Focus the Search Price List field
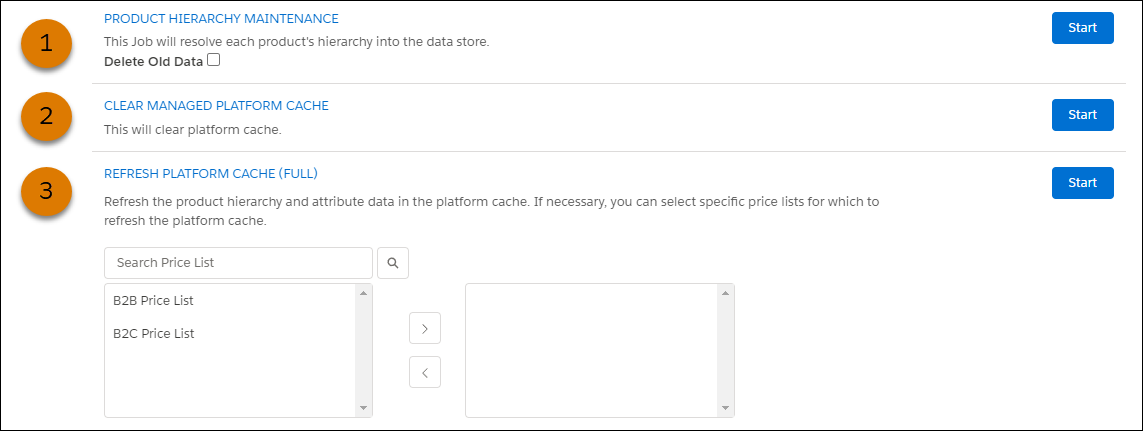1143x431 pixels. tap(238, 263)
